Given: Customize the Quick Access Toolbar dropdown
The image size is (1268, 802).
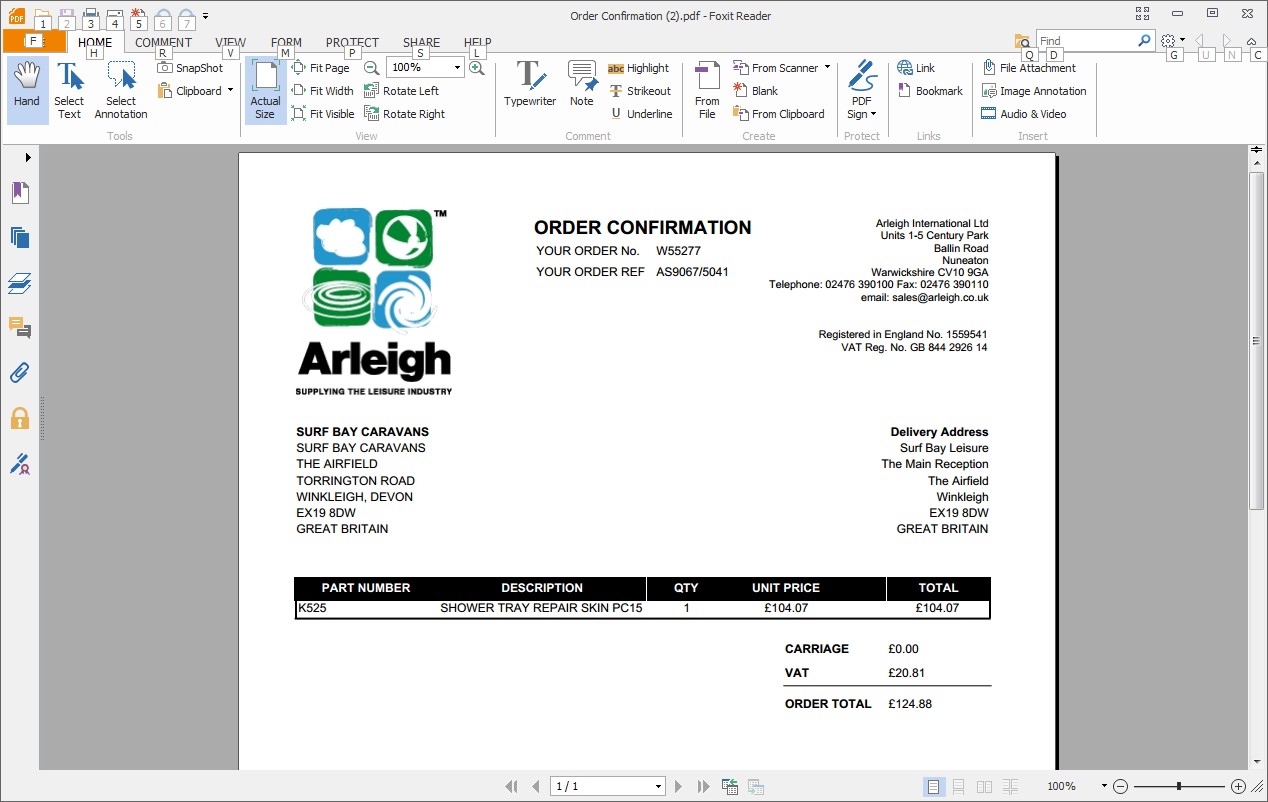Looking at the screenshot, I should [x=205, y=16].
